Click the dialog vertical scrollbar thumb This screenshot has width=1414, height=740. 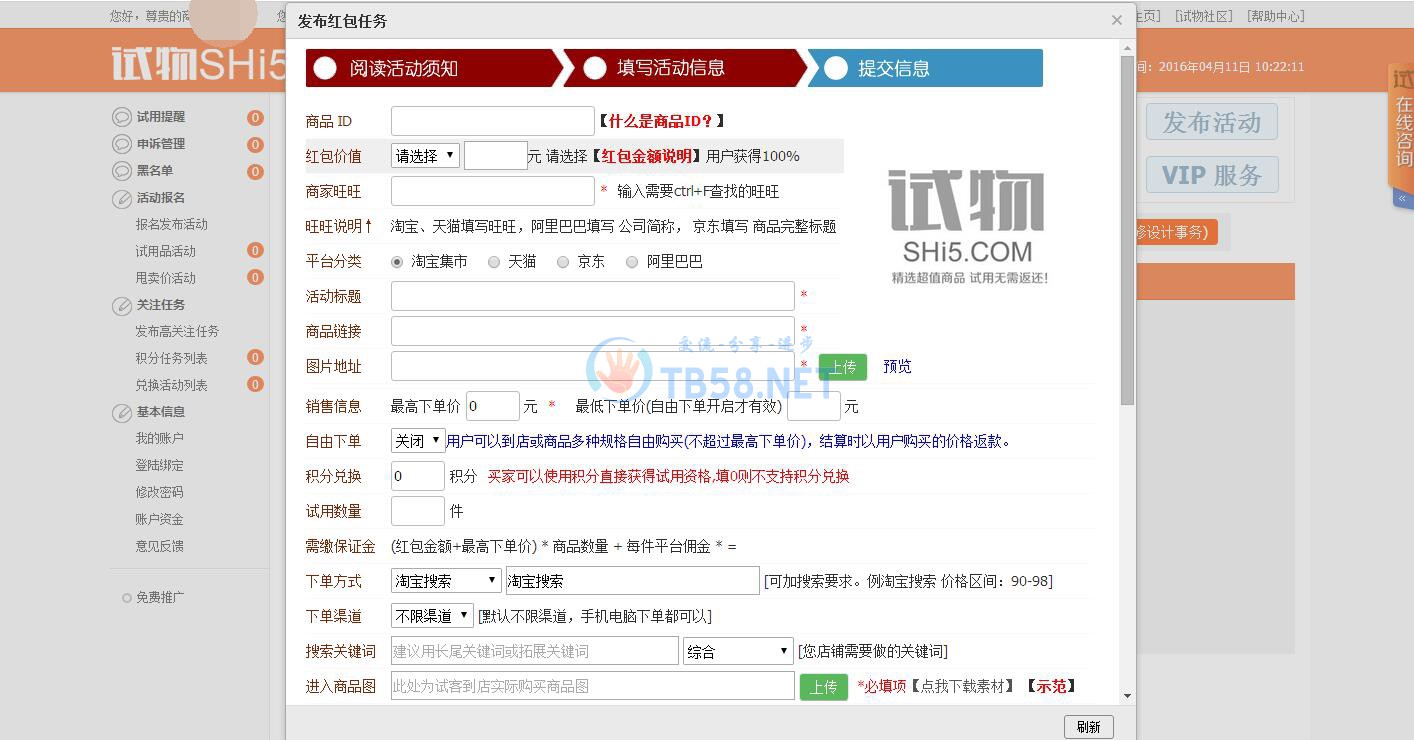[x=1128, y=230]
